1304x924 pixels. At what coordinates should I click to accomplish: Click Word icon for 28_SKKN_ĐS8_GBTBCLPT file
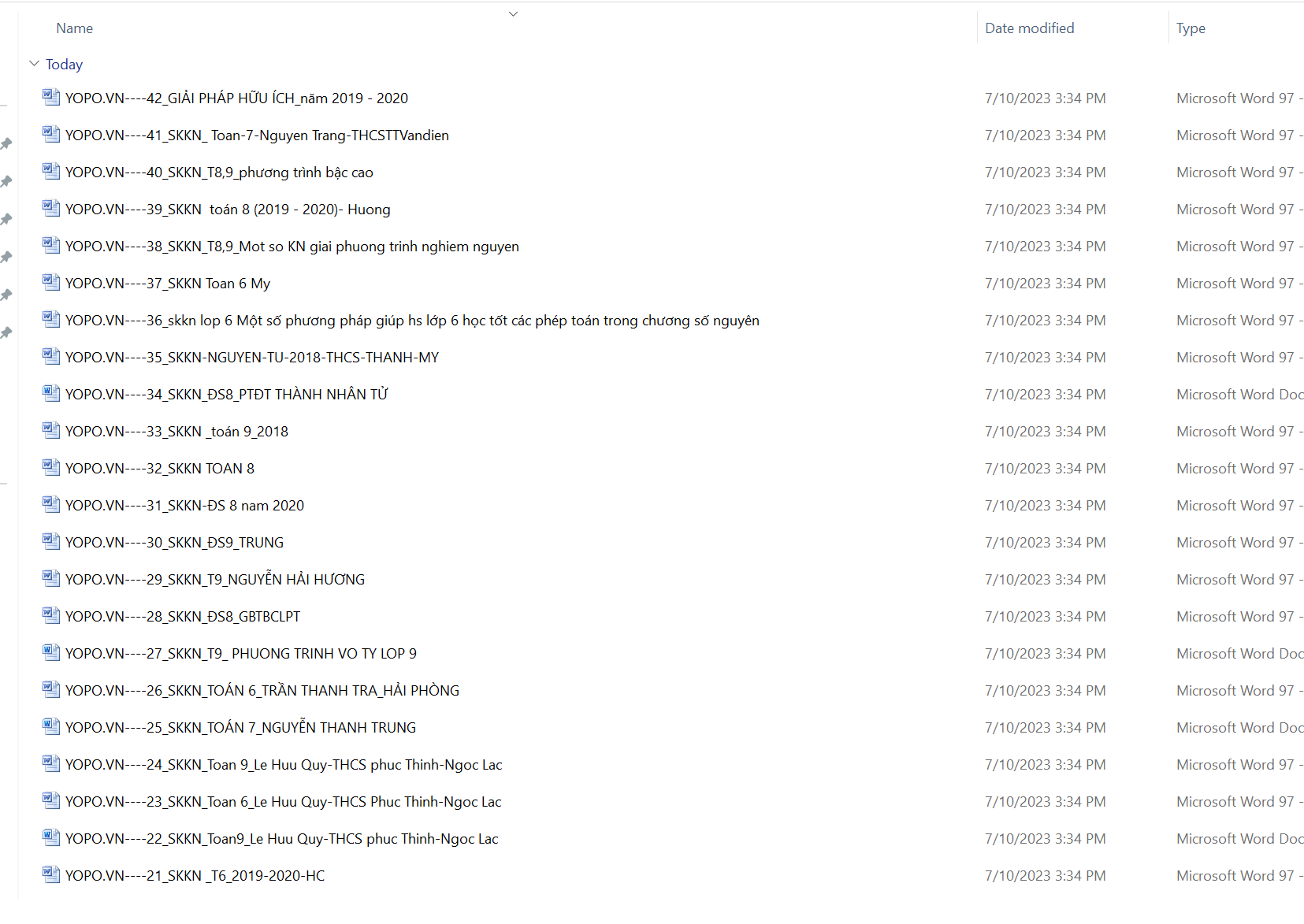51,616
